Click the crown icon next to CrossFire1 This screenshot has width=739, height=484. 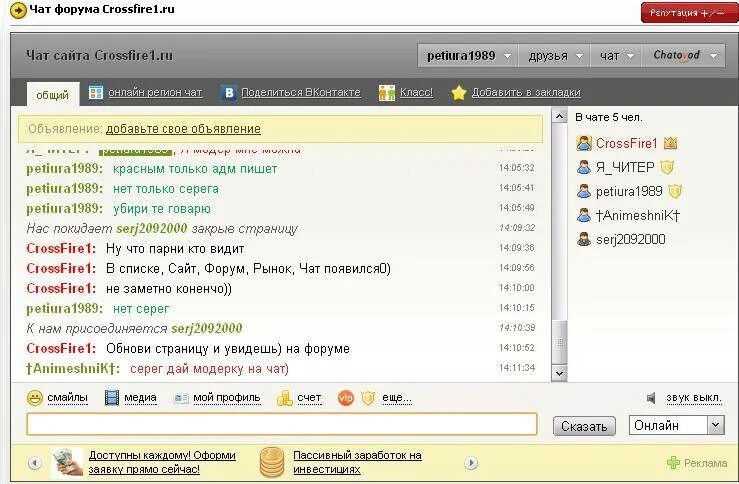pyautogui.click(x=670, y=143)
